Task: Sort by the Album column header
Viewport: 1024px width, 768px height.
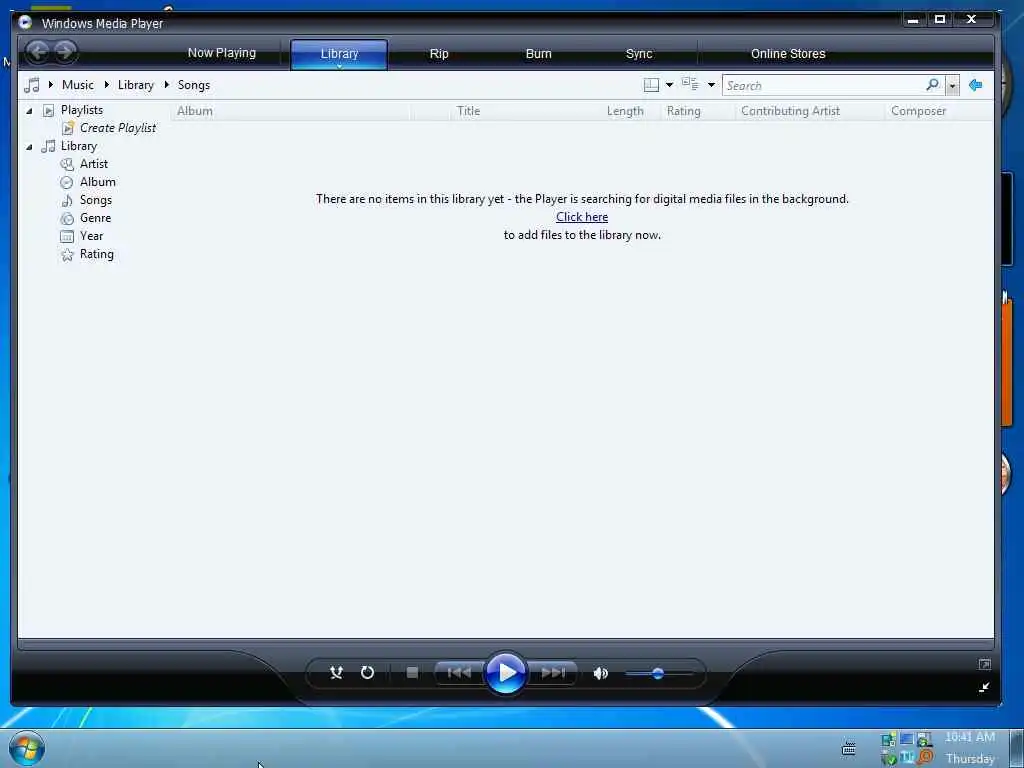Action: pyautogui.click(x=195, y=111)
